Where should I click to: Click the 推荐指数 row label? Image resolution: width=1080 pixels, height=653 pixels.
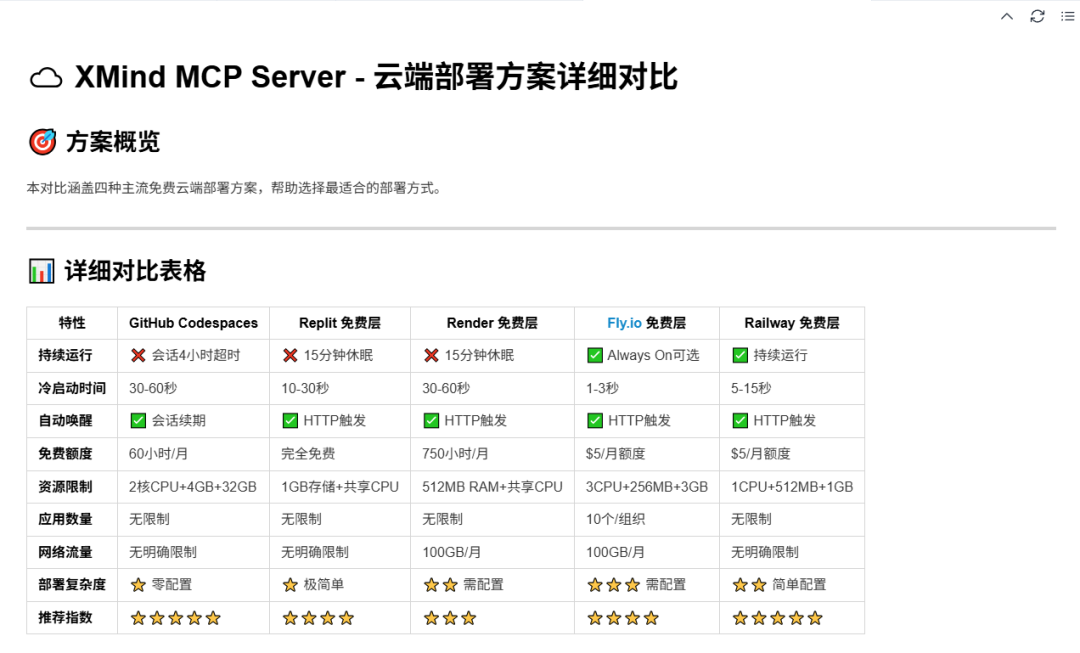65,618
